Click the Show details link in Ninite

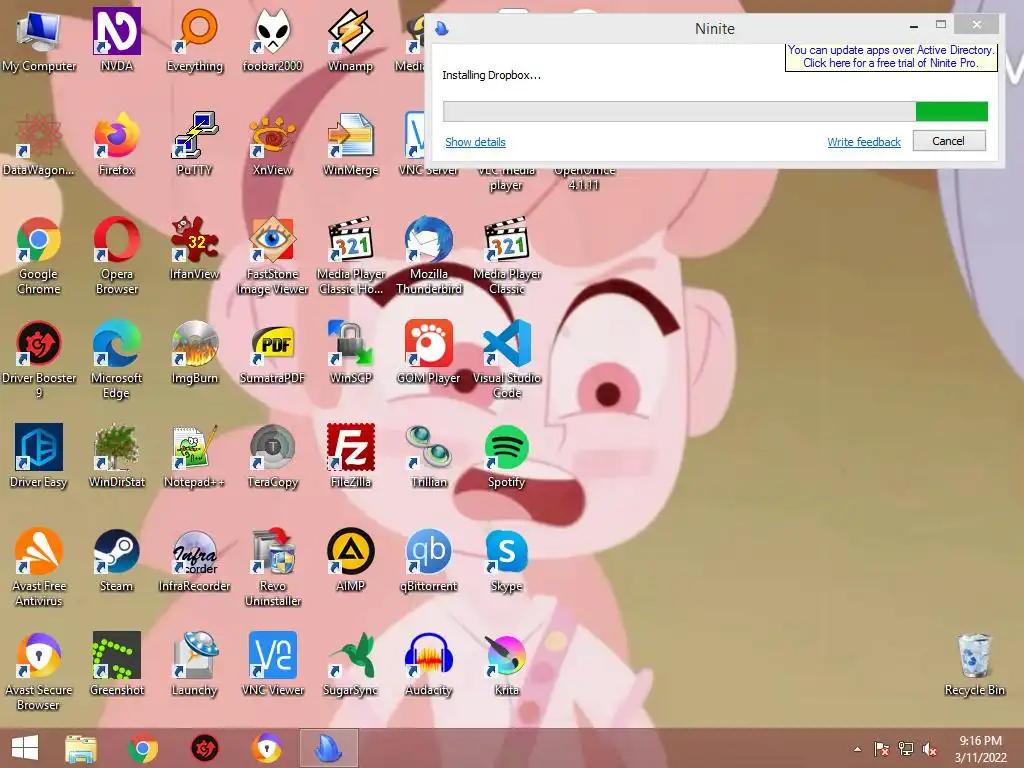[x=475, y=142]
